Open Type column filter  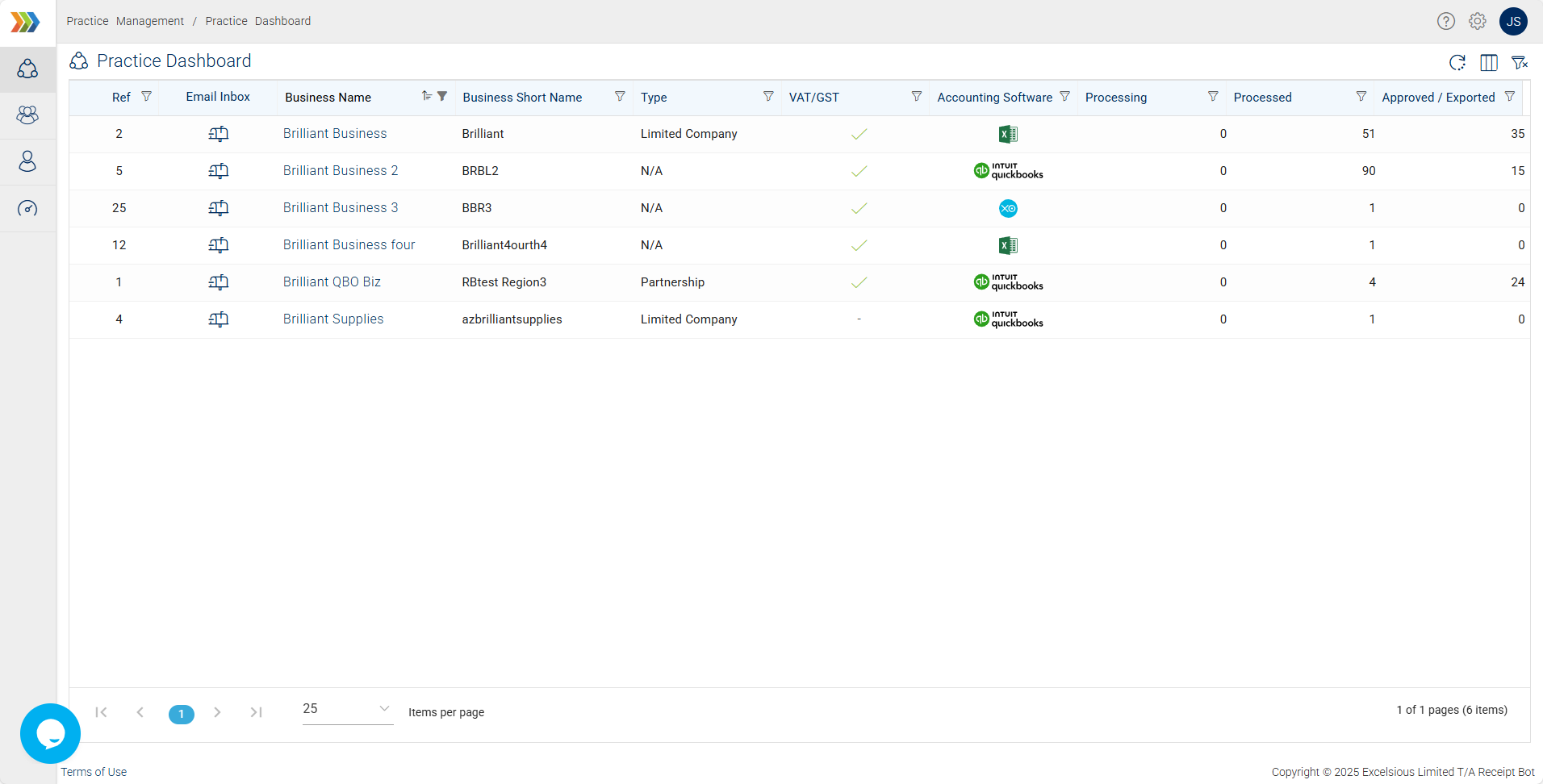768,97
